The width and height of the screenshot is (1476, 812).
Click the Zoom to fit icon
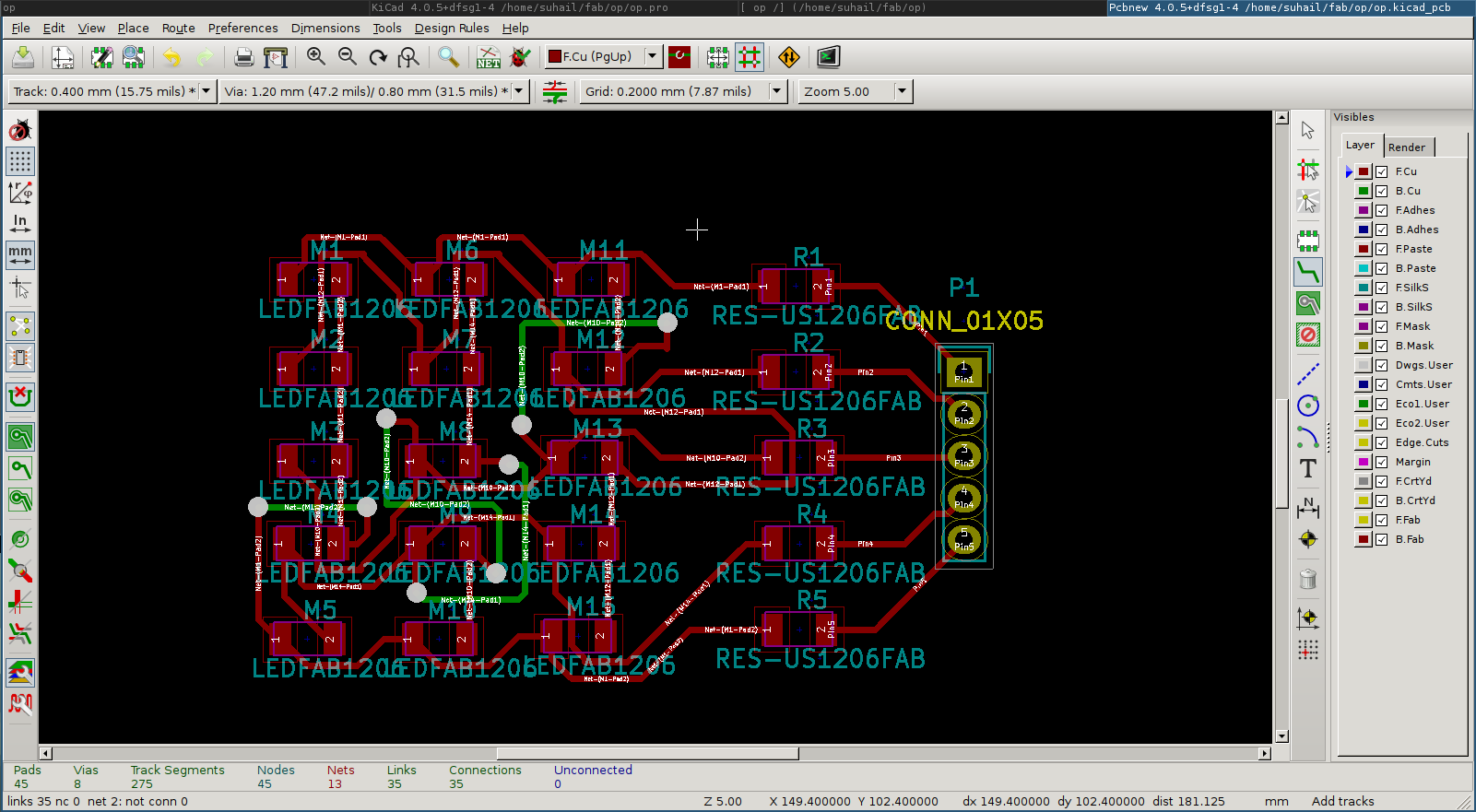[x=408, y=57]
